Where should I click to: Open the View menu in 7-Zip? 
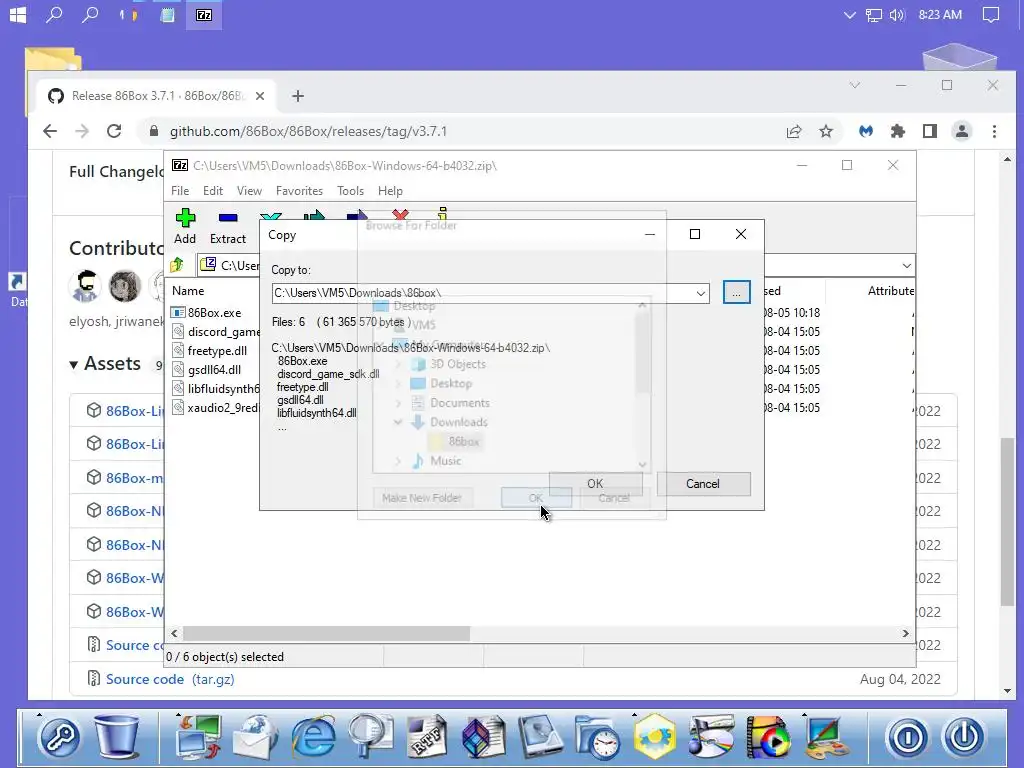249,191
